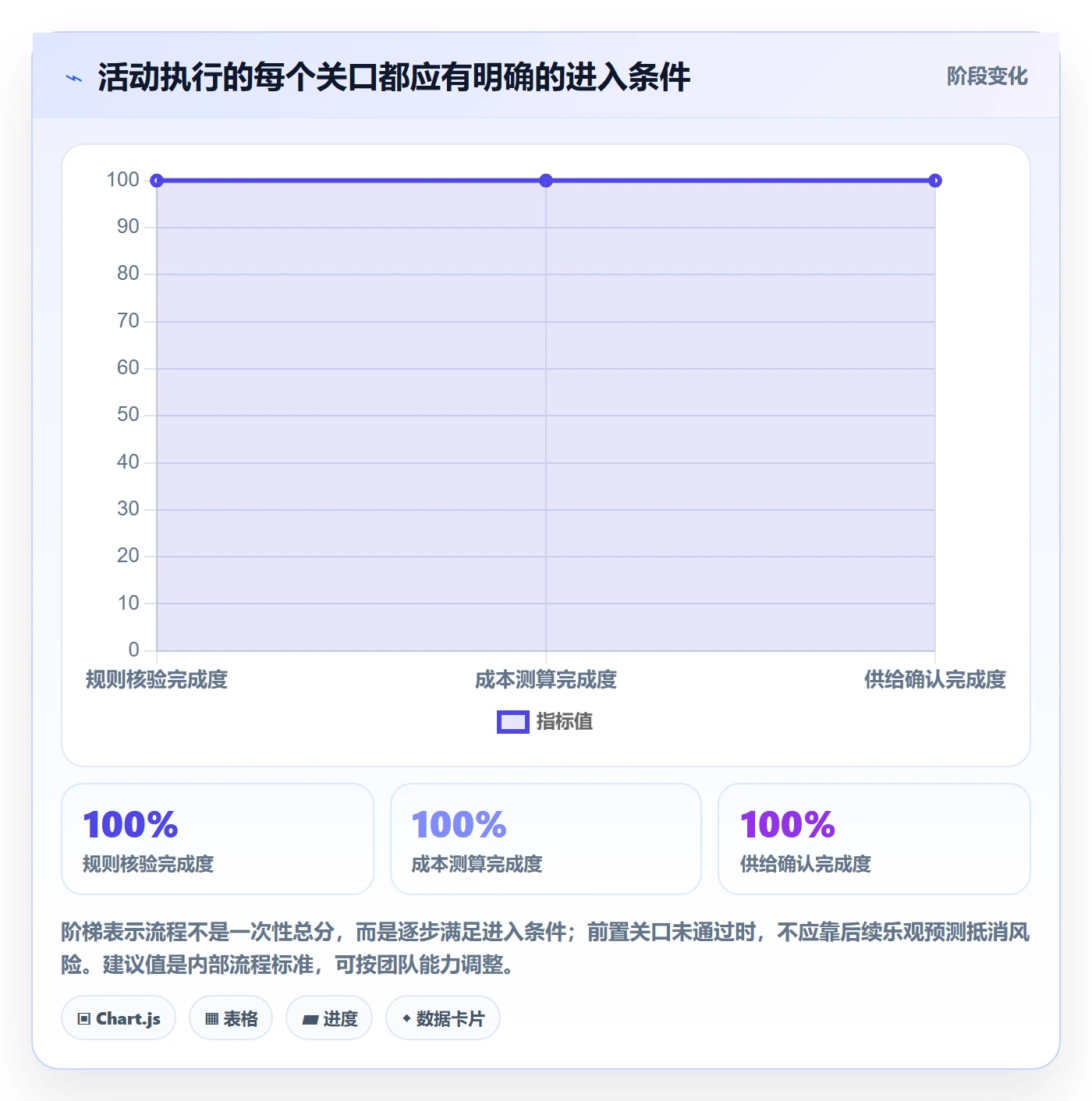Click the 阶段变化 label in header
The image size is (1092, 1101).
point(987,76)
